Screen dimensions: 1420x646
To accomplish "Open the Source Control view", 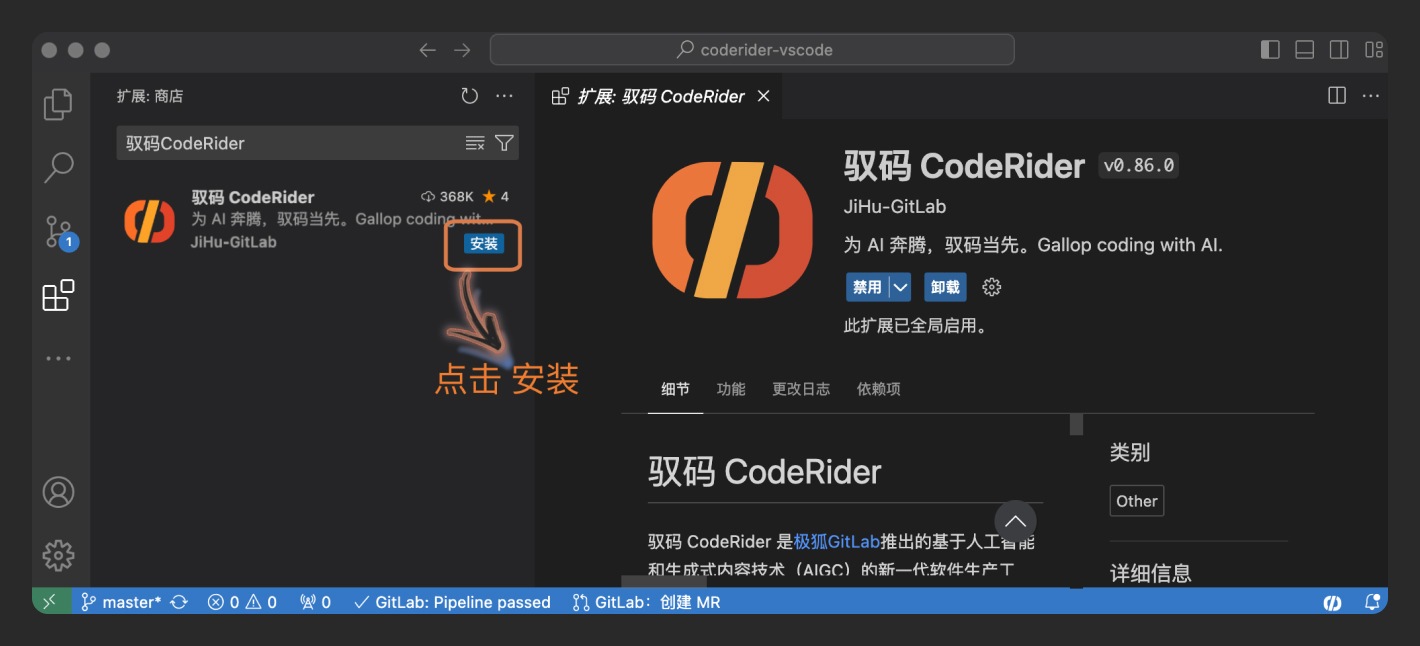I will click(58, 232).
